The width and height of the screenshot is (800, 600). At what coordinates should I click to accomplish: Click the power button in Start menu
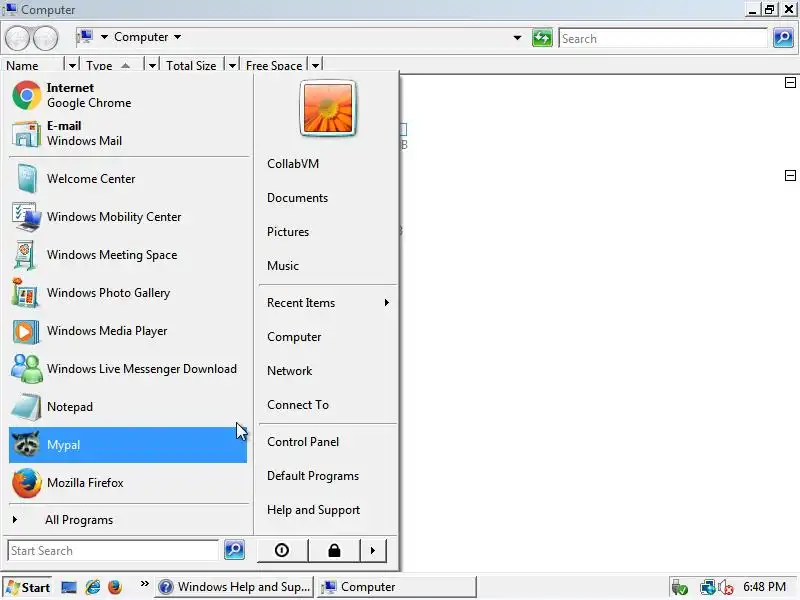click(x=282, y=550)
